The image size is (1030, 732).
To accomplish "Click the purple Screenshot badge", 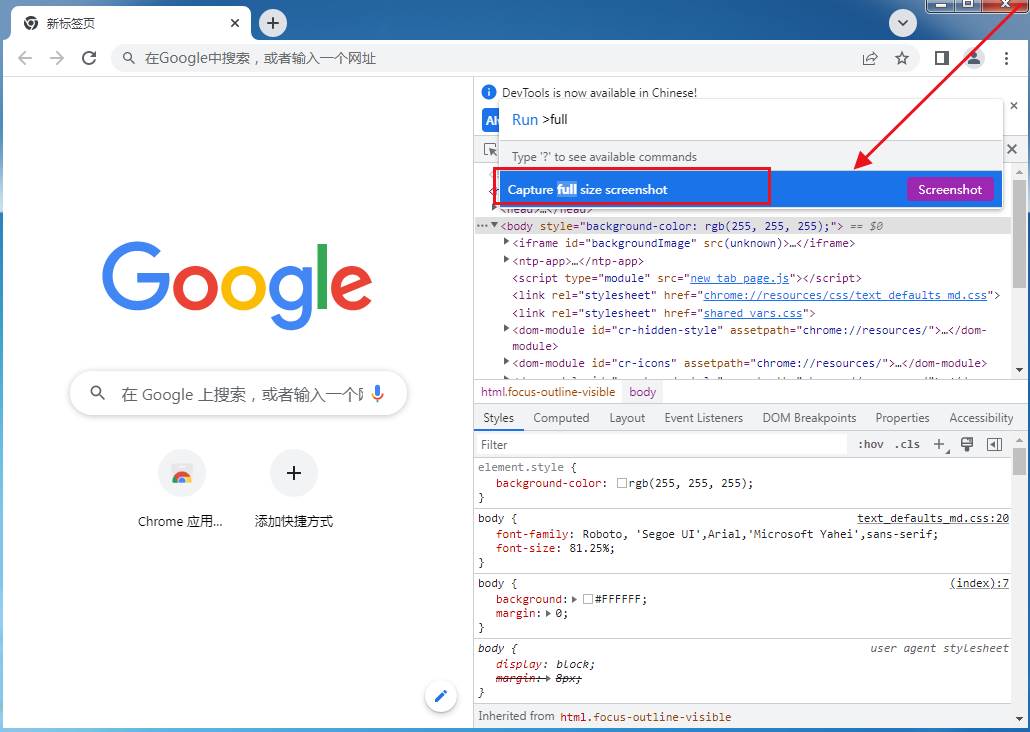I will [950, 189].
